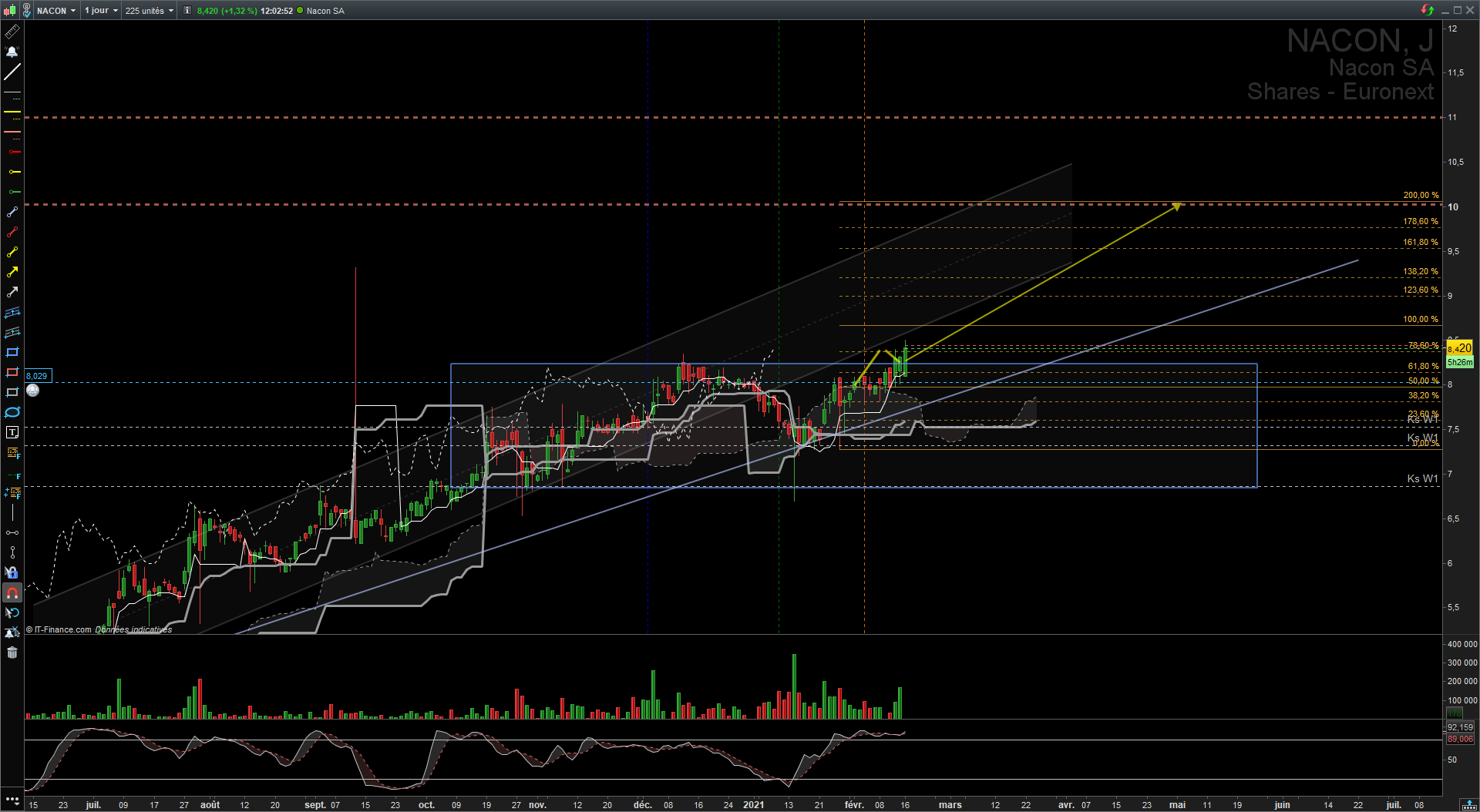Select the yellow arrow tool
The height and width of the screenshot is (812, 1480).
(x=12, y=273)
